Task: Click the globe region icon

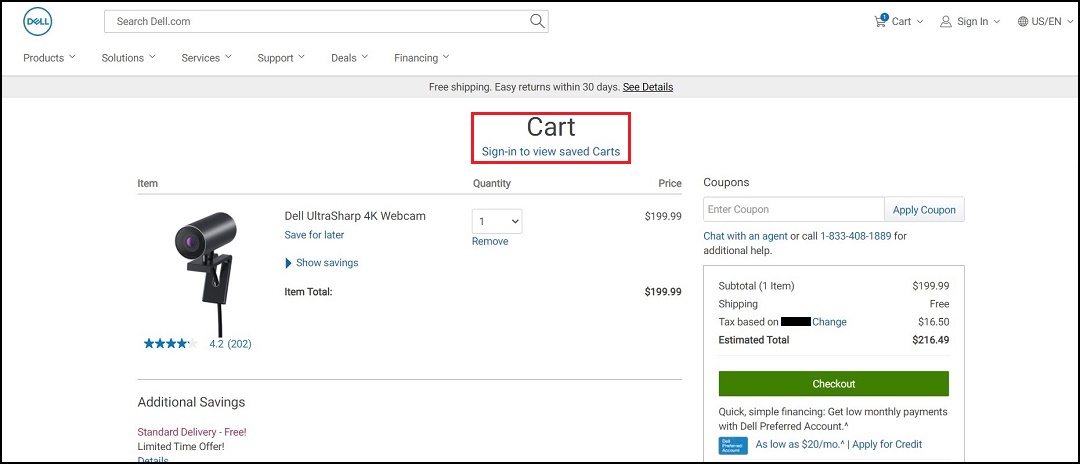Action: [1023, 21]
